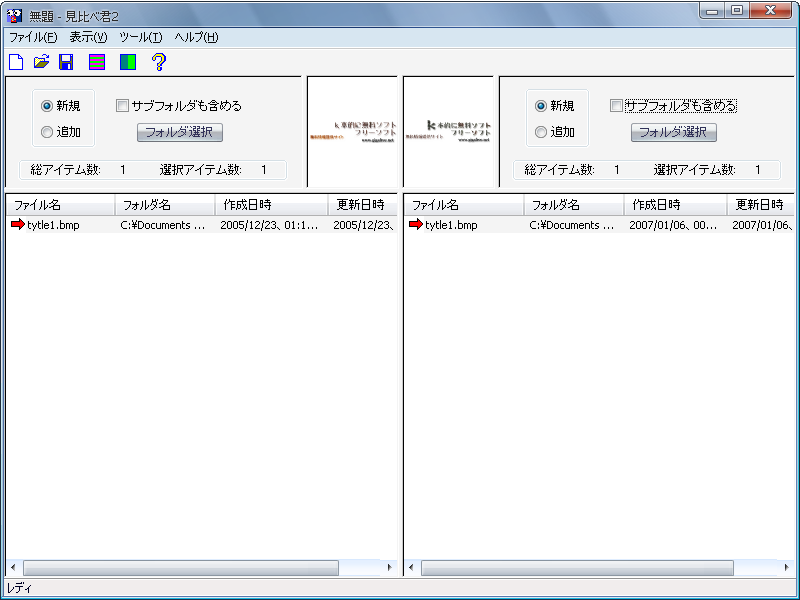Click left list horizontal scrollbar thumb

coord(181,567)
